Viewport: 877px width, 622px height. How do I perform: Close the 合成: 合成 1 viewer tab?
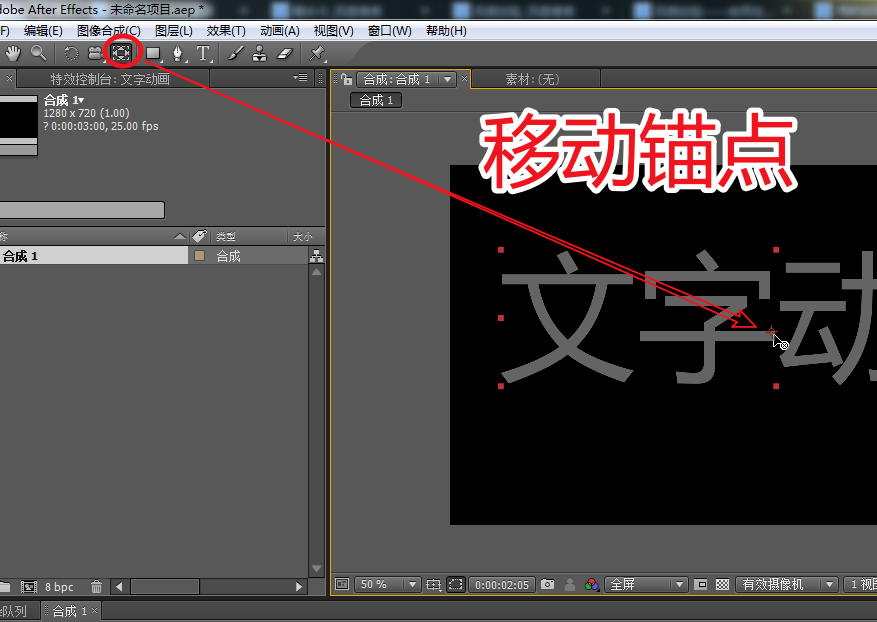pos(464,79)
